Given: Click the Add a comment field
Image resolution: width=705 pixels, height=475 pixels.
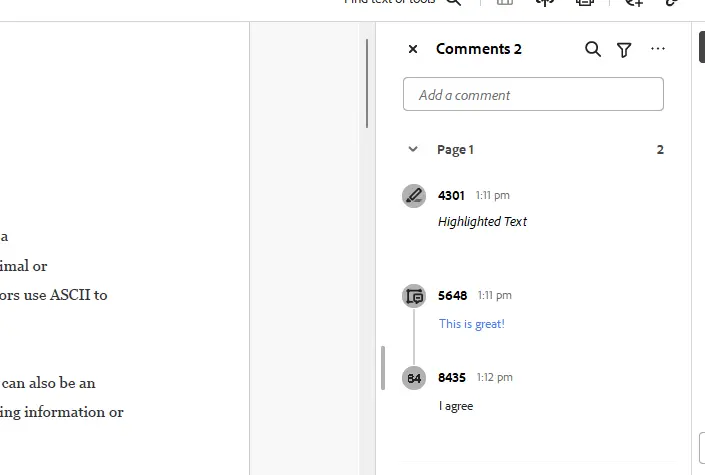Looking at the screenshot, I should (x=533, y=94).
